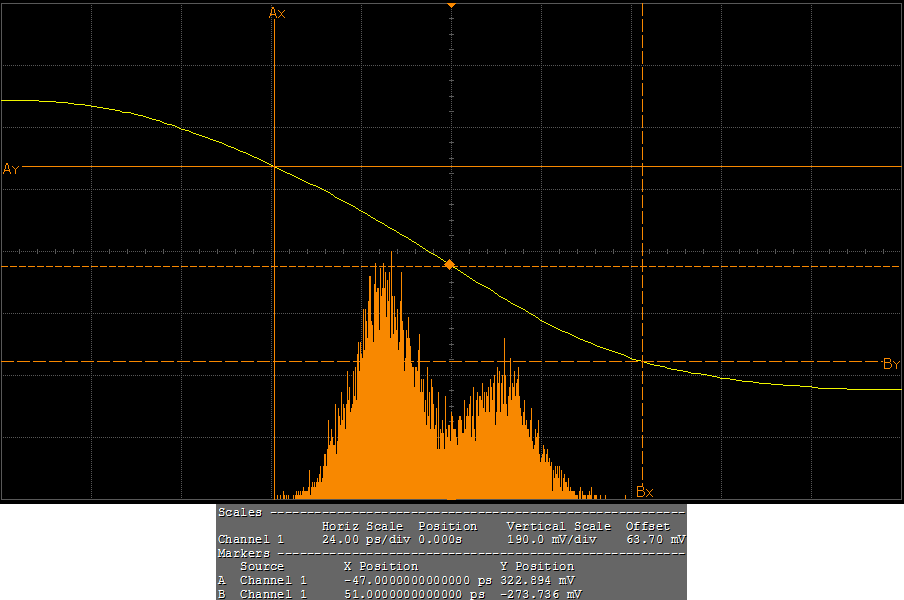This screenshot has width=904, height=600.
Task: Click the intersection of Bx and By lines
Action: click(642, 361)
